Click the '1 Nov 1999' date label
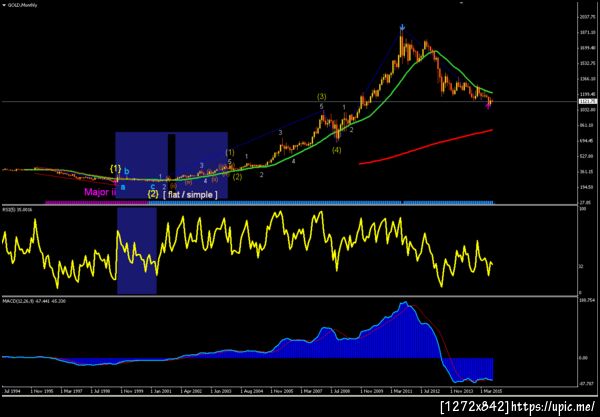 (x=132, y=391)
